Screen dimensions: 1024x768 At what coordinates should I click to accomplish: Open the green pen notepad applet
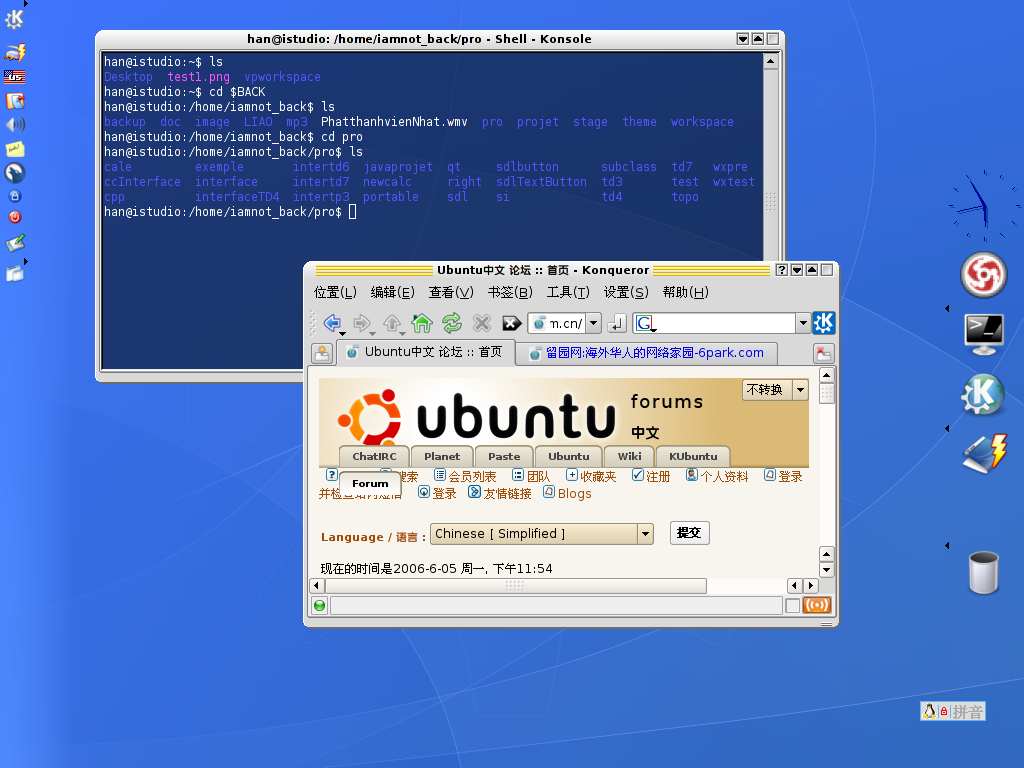click(x=15, y=243)
